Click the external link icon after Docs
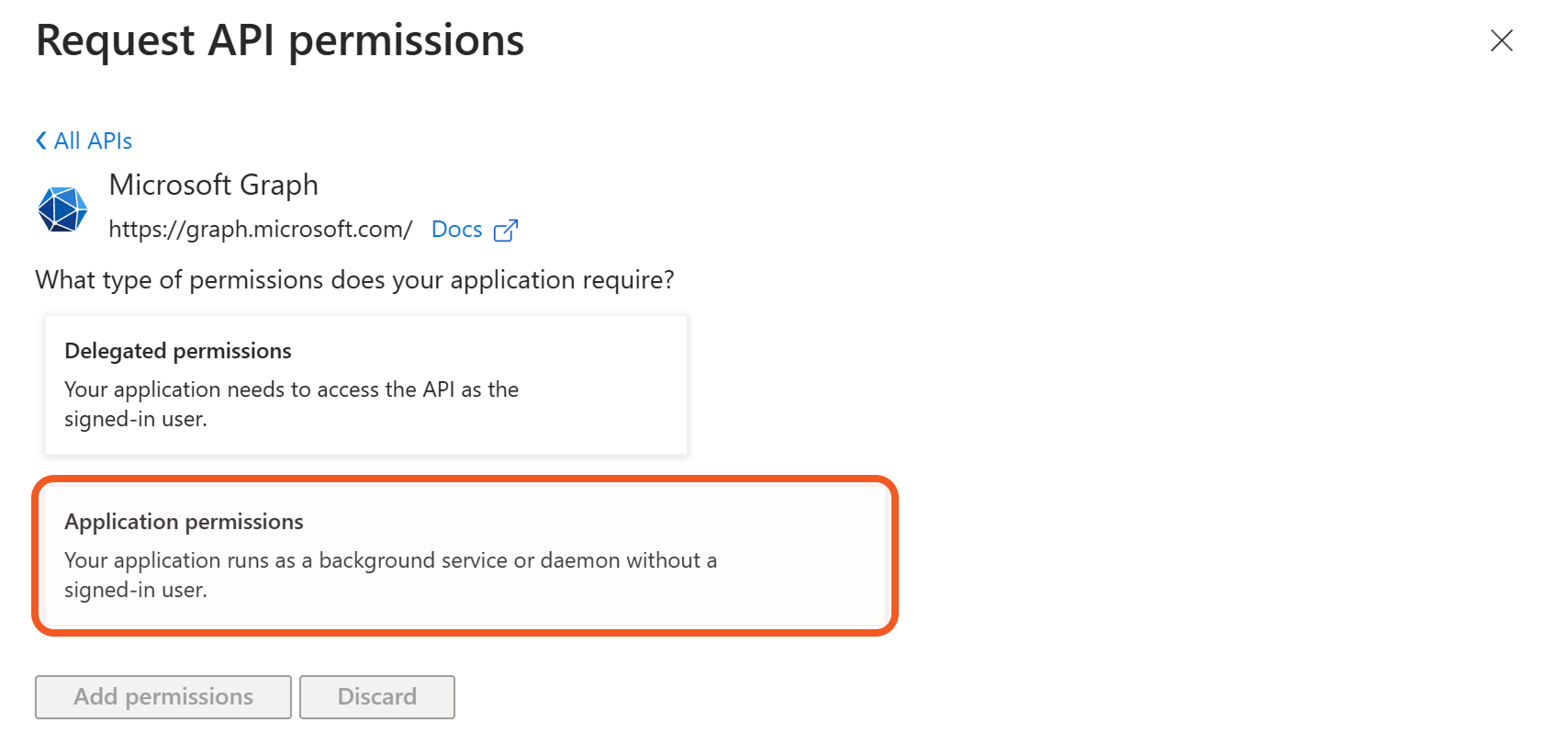 (506, 231)
